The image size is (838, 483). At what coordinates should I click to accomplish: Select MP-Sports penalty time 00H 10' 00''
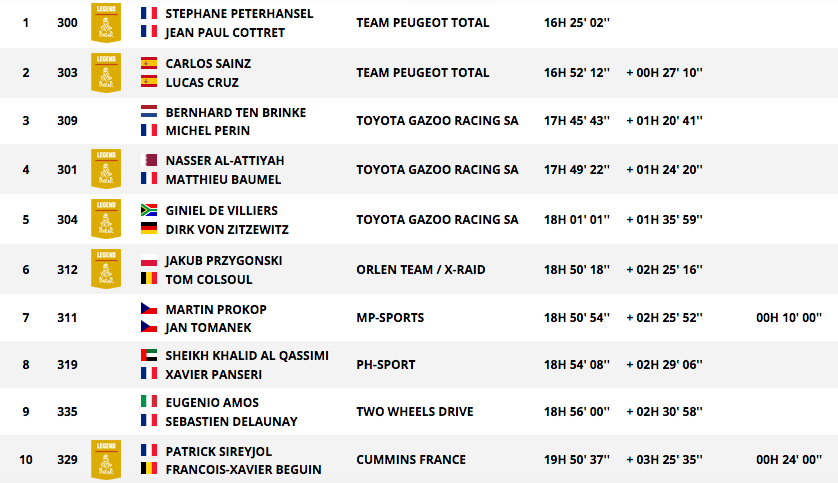click(789, 318)
